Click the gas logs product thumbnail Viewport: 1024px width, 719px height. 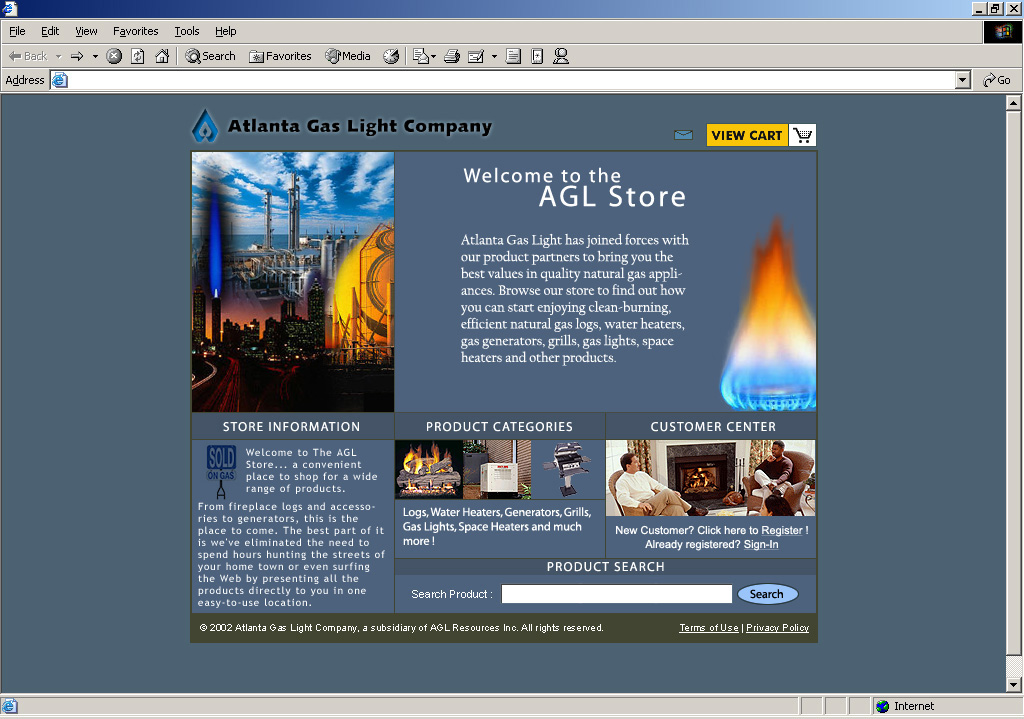(x=429, y=470)
